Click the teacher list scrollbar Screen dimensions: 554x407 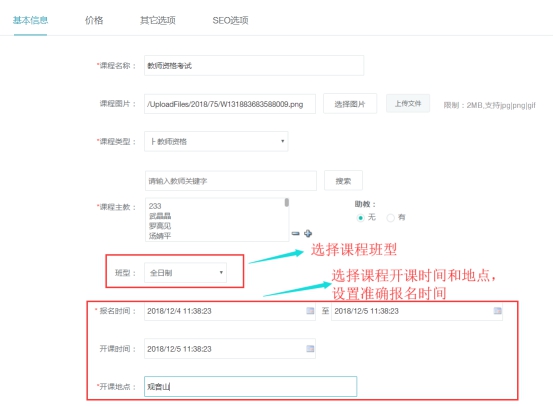click(287, 202)
